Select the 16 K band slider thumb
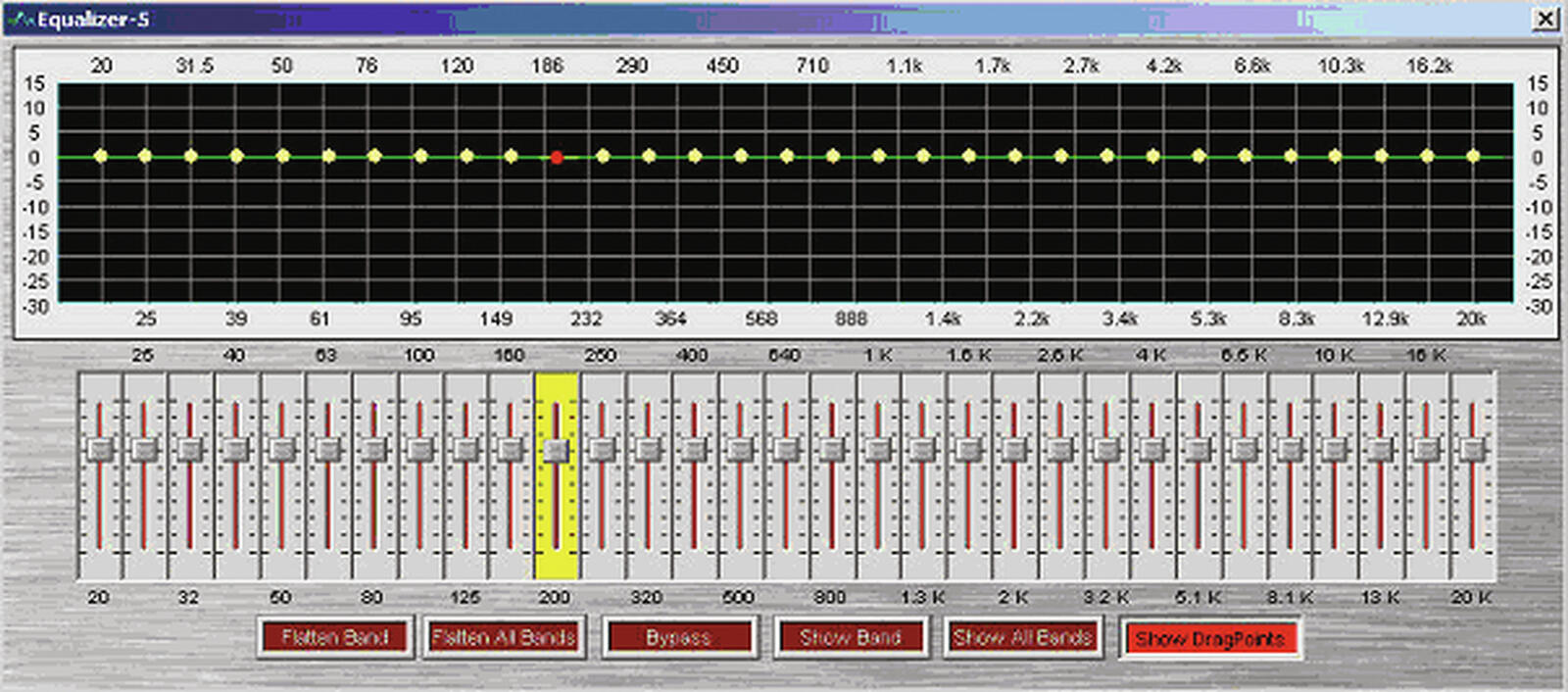 click(x=1427, y=450)
